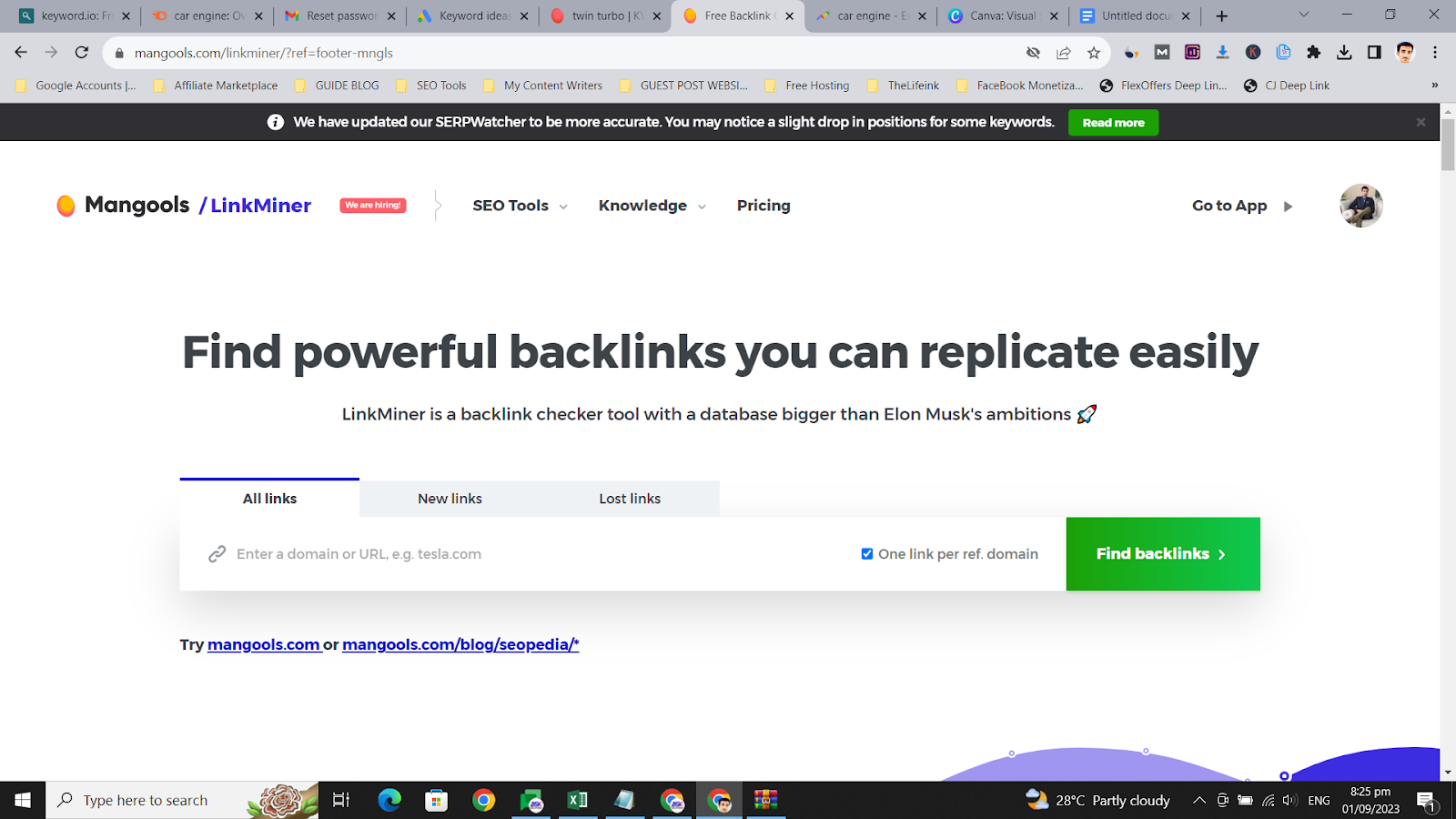
Task: Click the volume speaker tray icon
Action: click(1289, 801)
